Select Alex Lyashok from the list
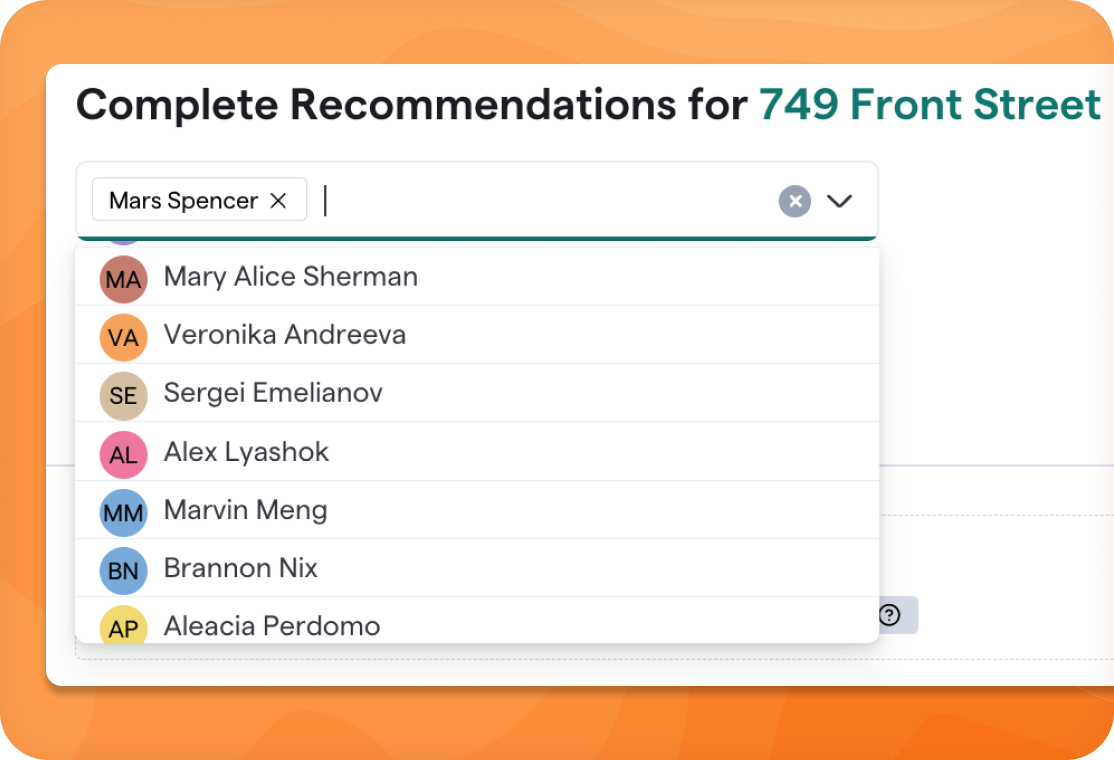This screenshot has width=1114, height=760. coord(246,452)
